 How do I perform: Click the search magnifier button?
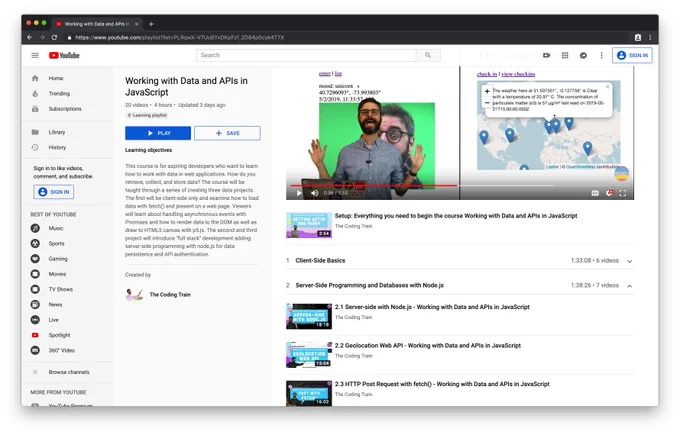tap(428, 55)
